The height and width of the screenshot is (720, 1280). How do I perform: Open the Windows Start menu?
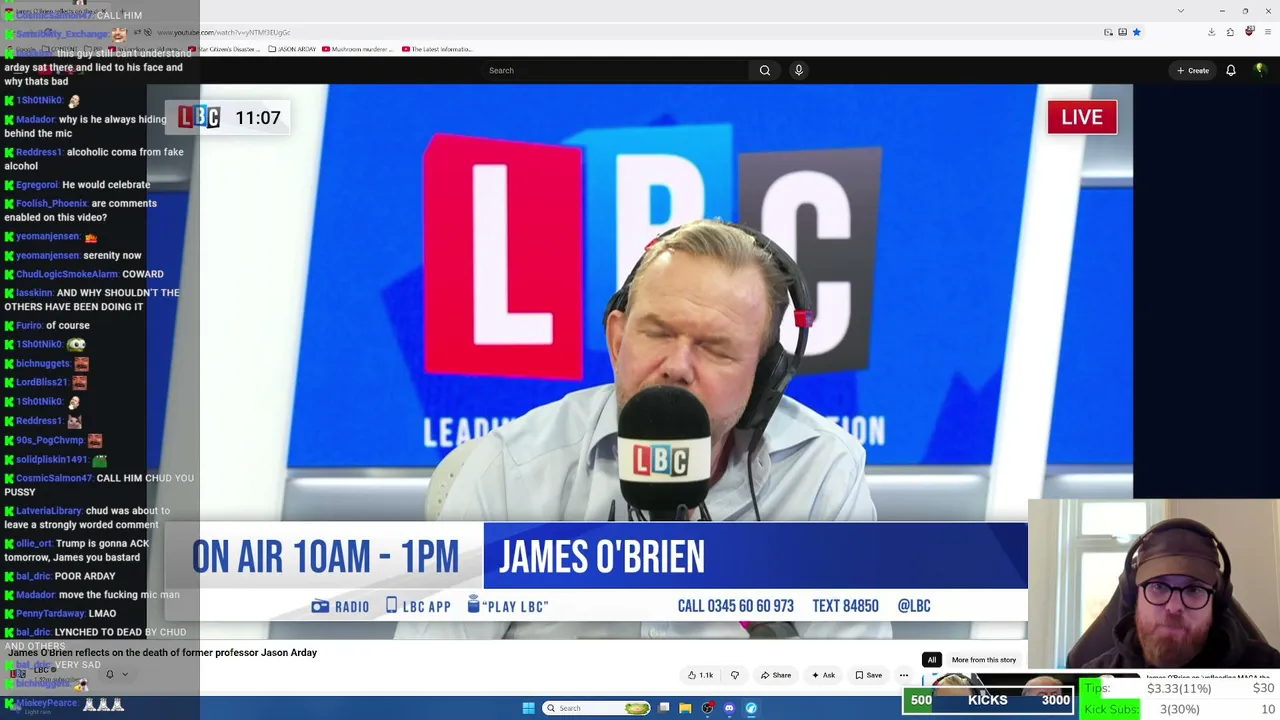528,708
